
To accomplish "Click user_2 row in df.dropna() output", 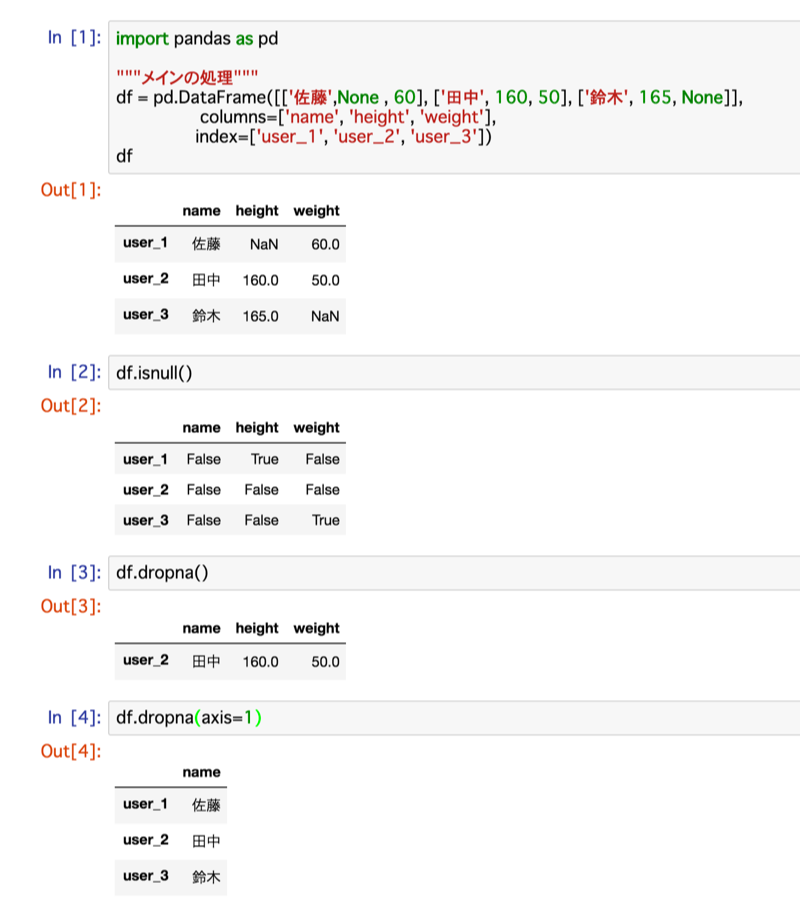I will coord(145,661).
